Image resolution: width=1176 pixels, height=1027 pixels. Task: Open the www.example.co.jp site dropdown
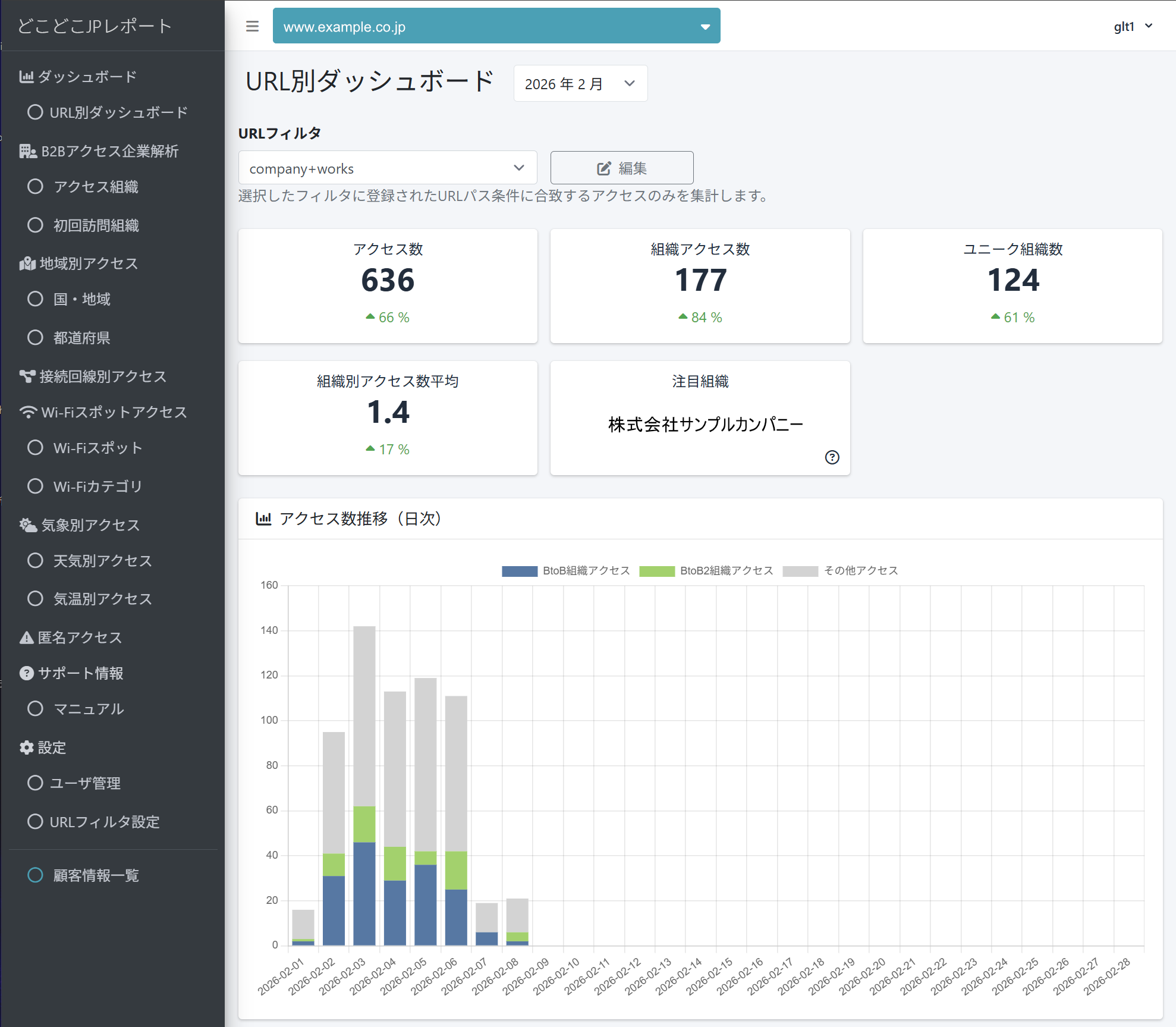(x=496, y=26)
